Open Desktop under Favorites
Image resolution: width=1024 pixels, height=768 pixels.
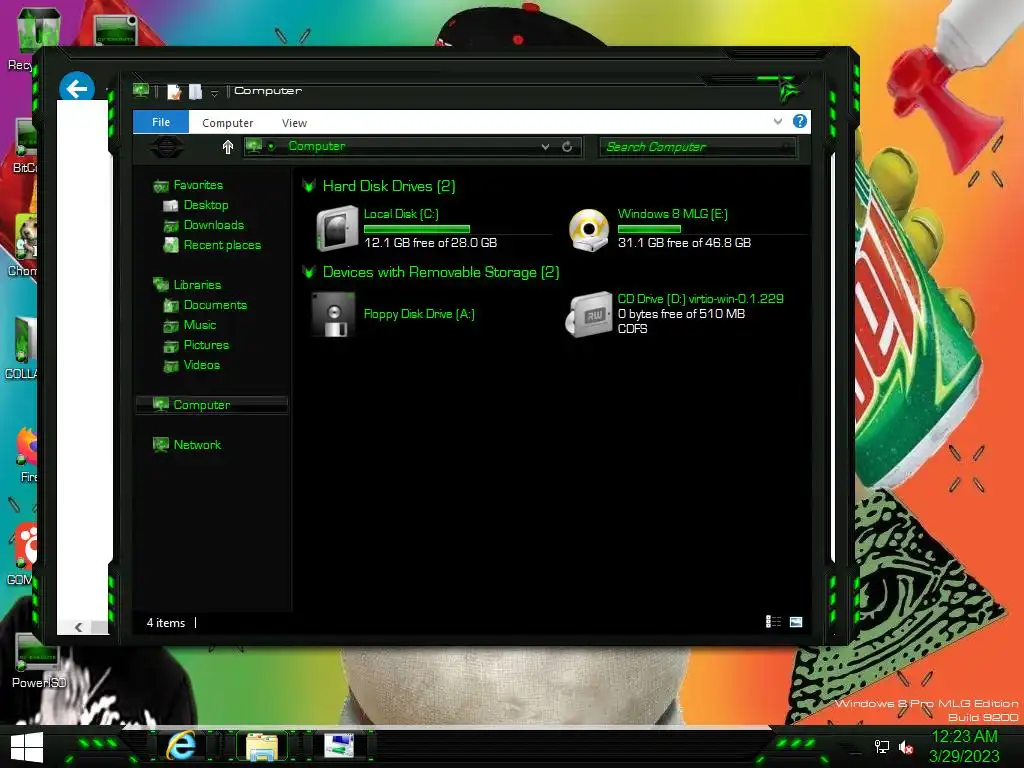(x=206, y=204)
